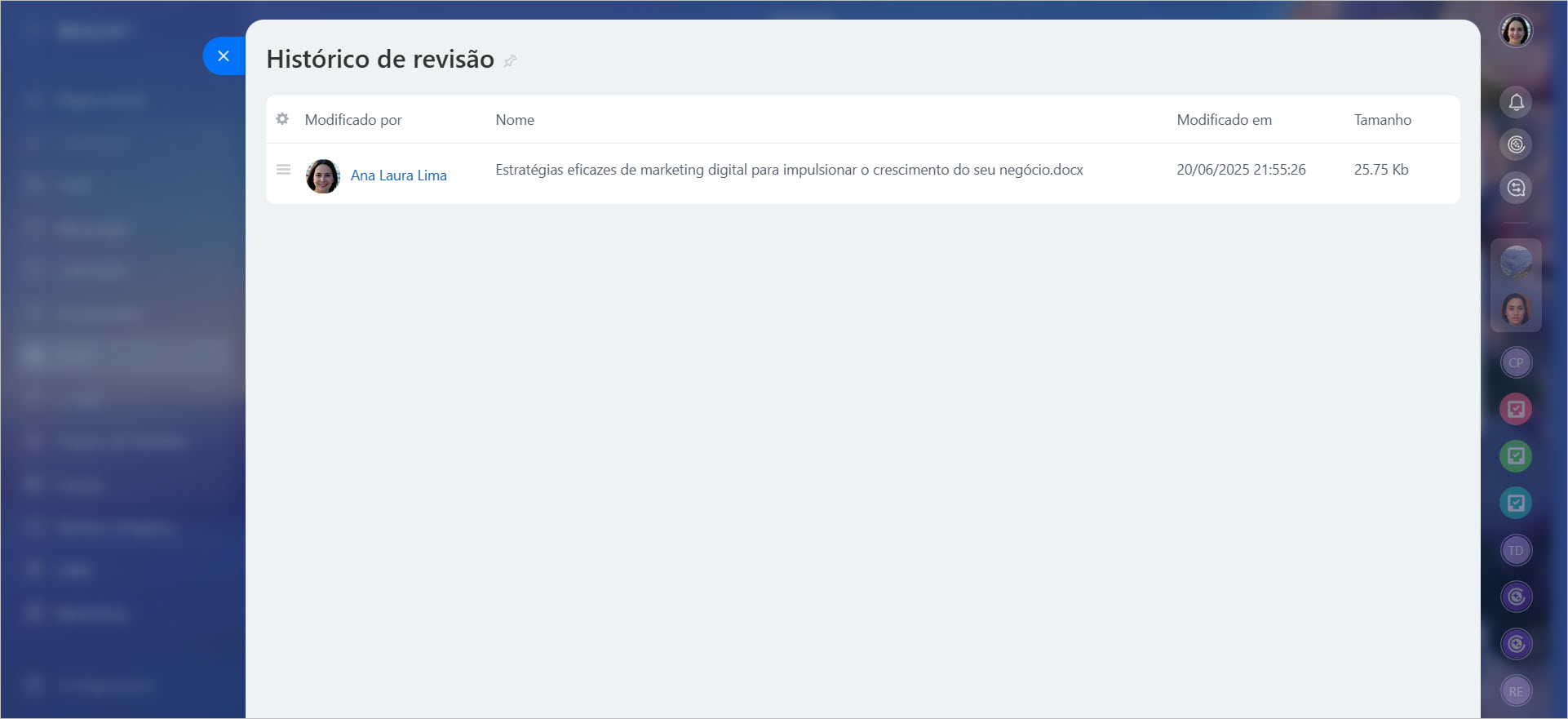1568x719 pixels.
Task: Sort by Tamanho column header
Action: pyautogui.click(x=1382, y=120)
